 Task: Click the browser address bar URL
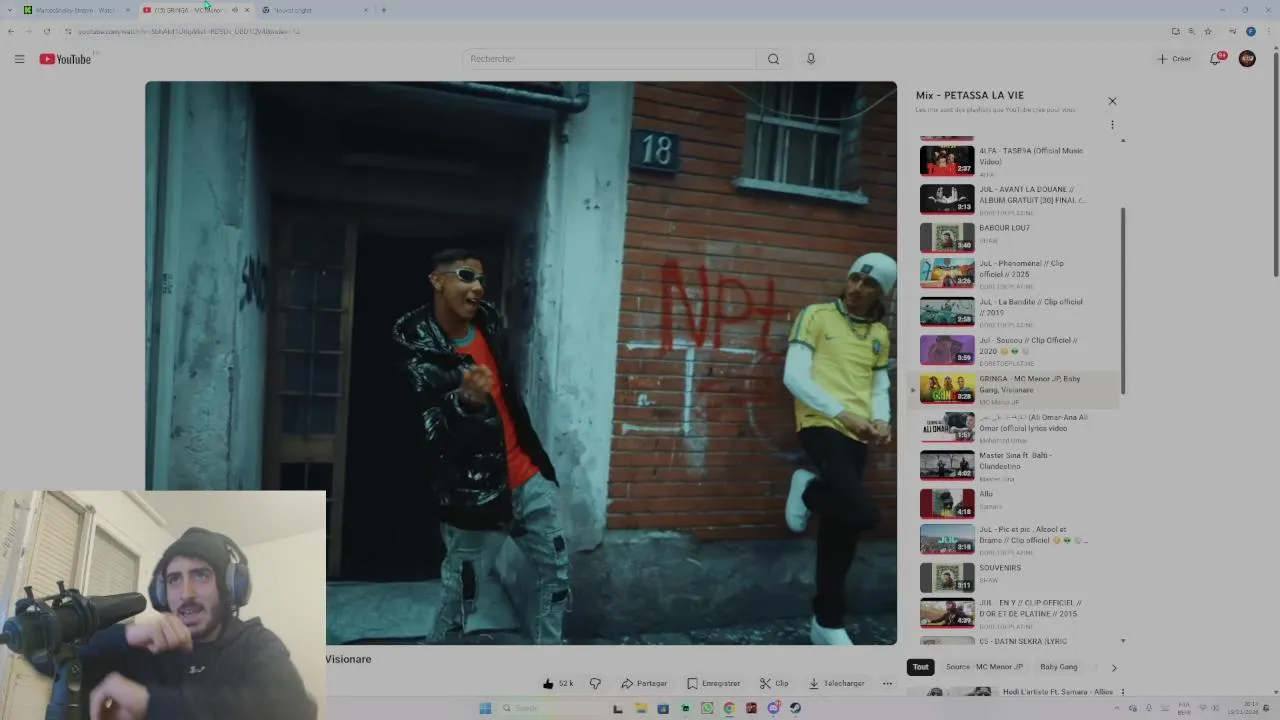pos(189,31)
